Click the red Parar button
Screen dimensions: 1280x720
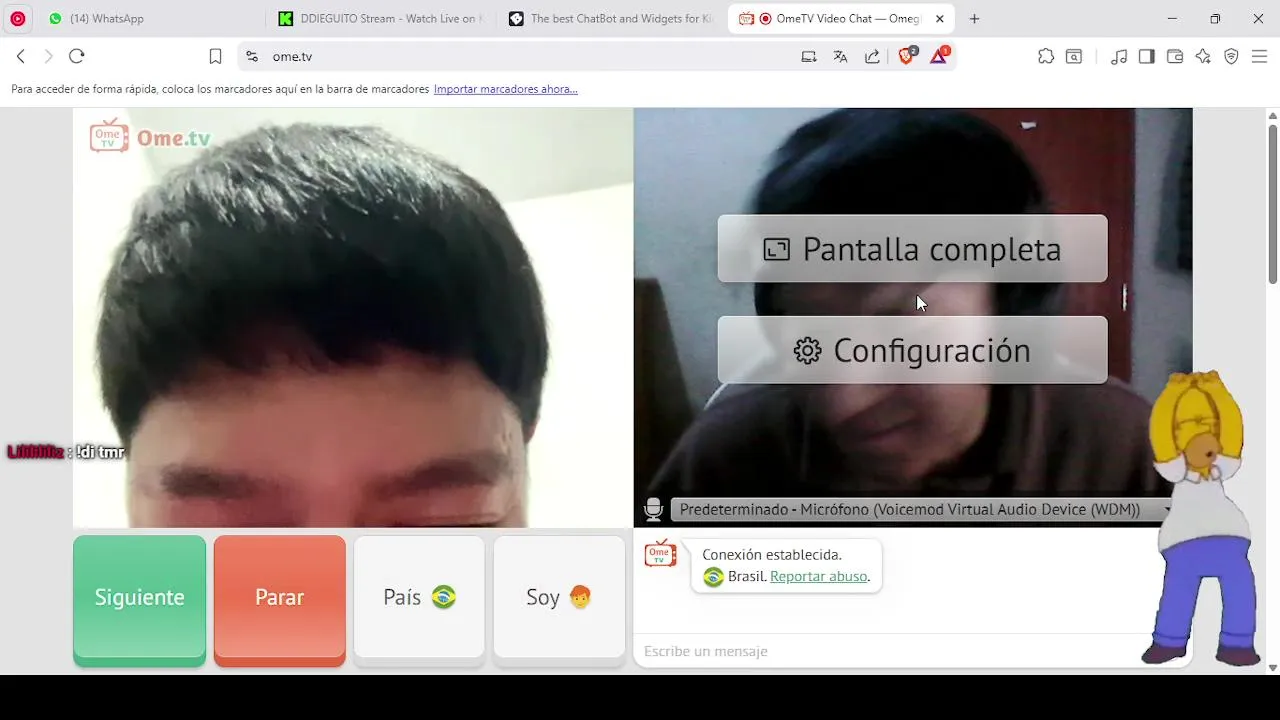[280, 599]
